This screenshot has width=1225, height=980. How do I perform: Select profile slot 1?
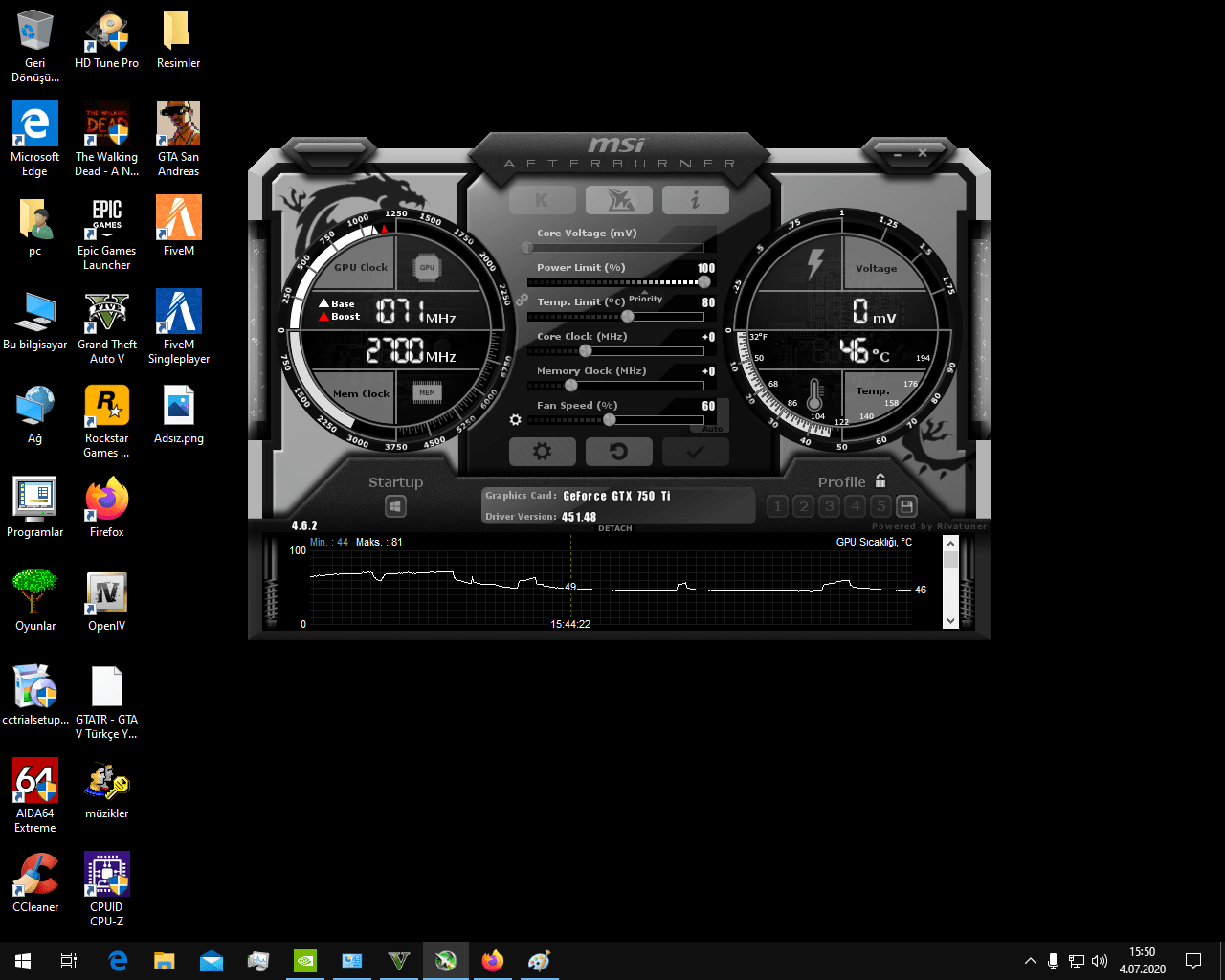pyautogui.click(x=777, y=506)
